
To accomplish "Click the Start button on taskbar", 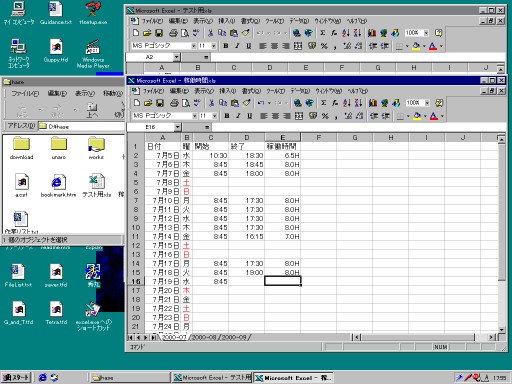I will 16,378.
